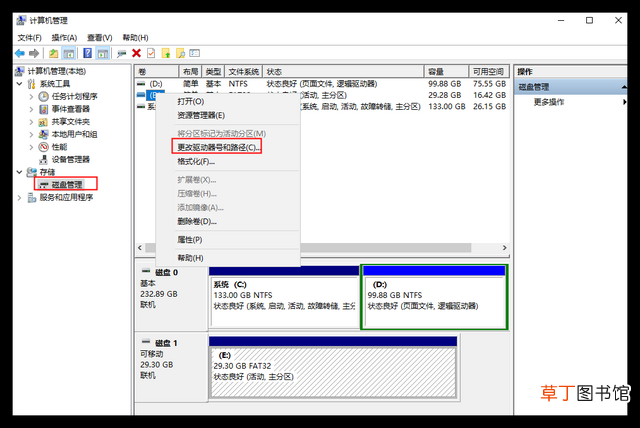This screenshot has height=428, width=640.
Task: Select 磁盘管理 under 存储
Action: (67, 185)
